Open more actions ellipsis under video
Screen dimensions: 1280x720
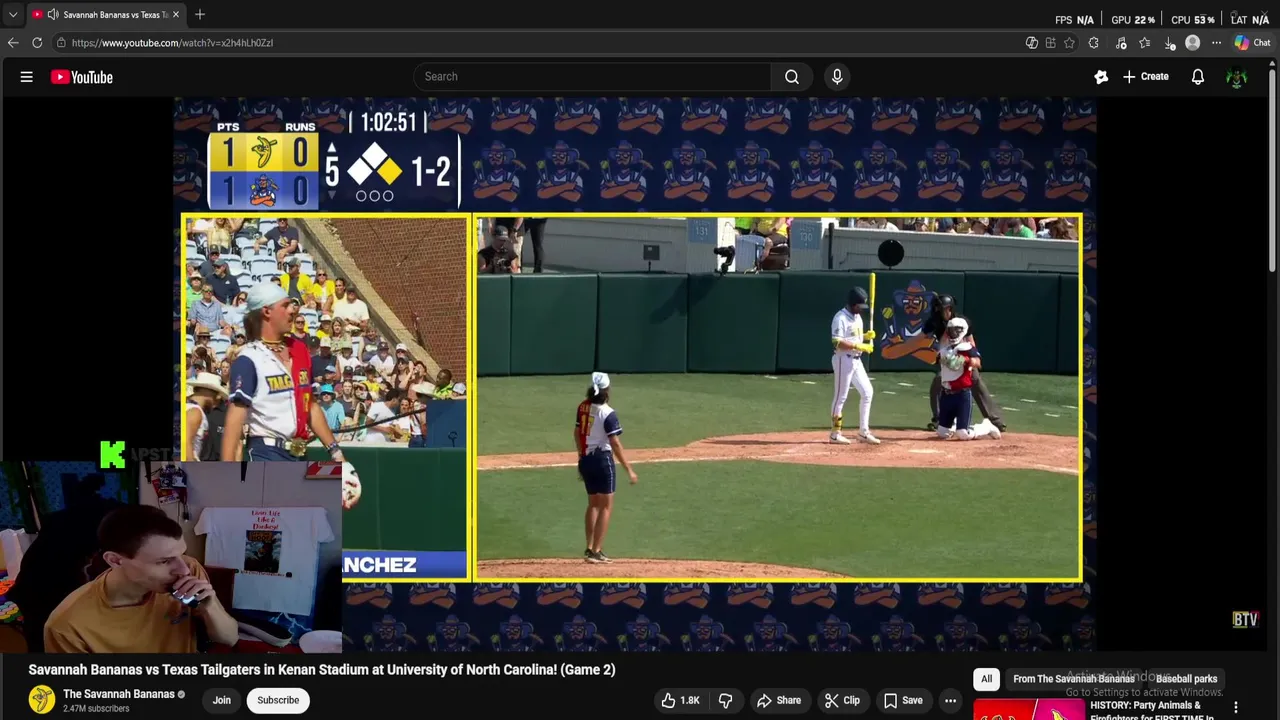tap(950, 700)
